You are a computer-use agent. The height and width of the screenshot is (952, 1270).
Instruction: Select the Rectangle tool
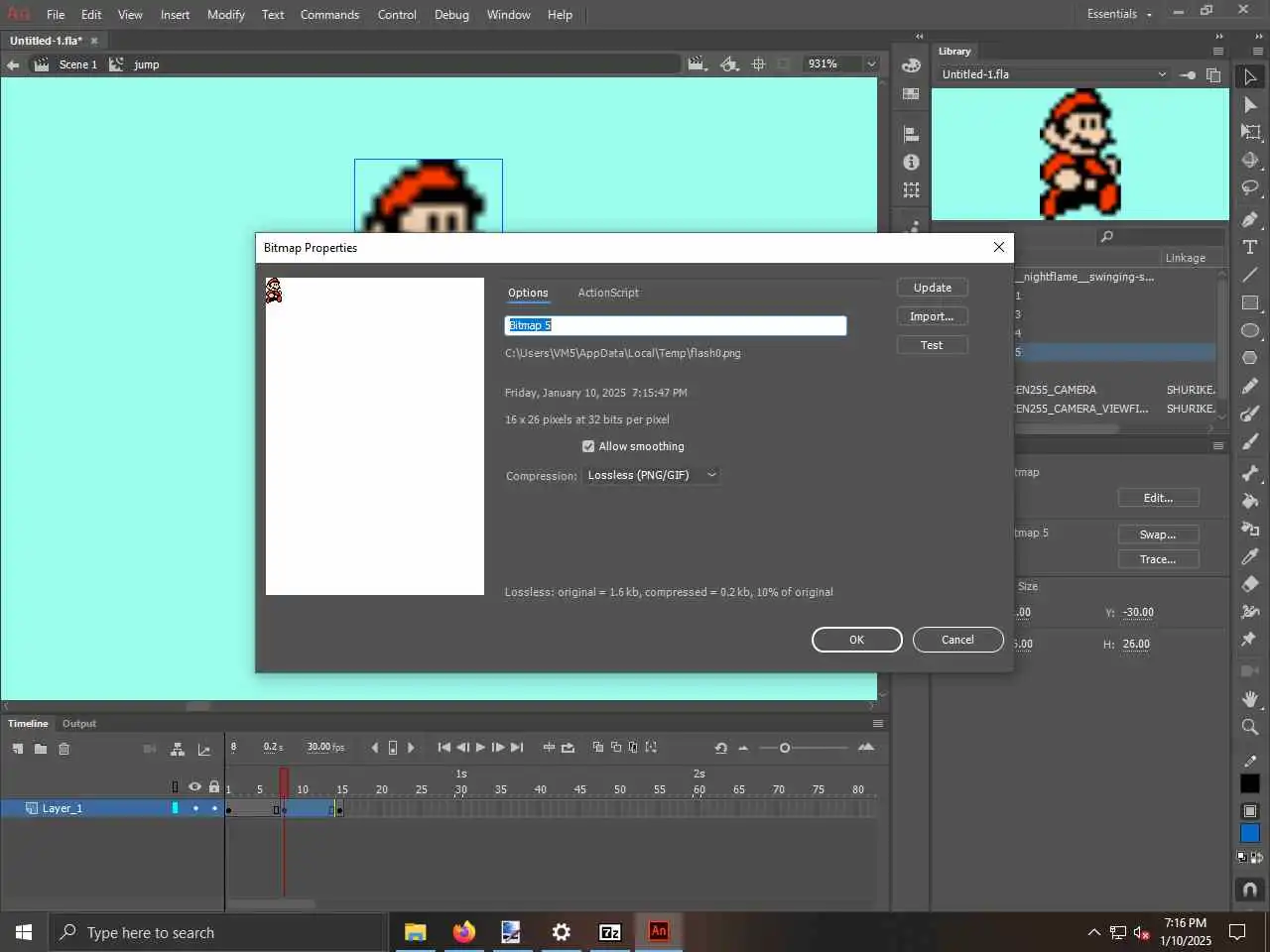(1250, 302)
